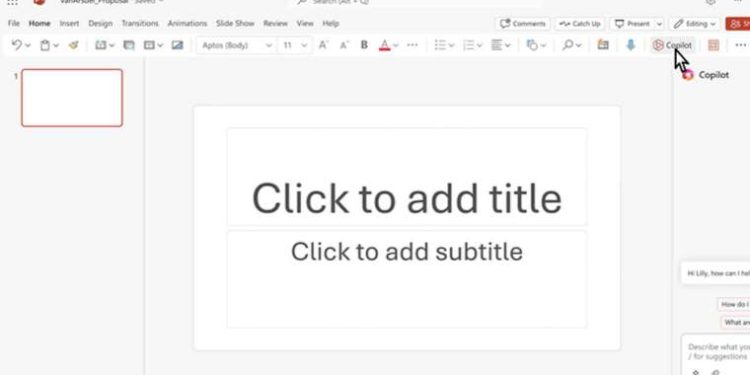Open the Undo history dropdown arrow
This screenshot has width=750, height=375.
pyautogui.click(x=28, y=45)
